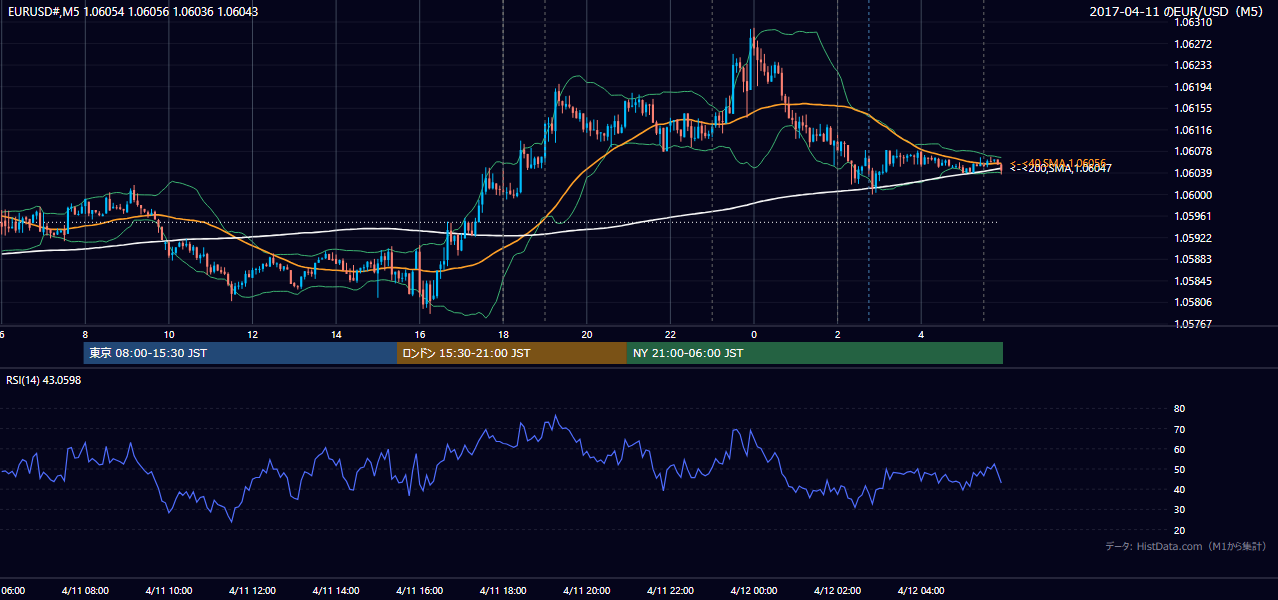Click RSI scale value 60
The image size is (1278, 600).
1179,449
